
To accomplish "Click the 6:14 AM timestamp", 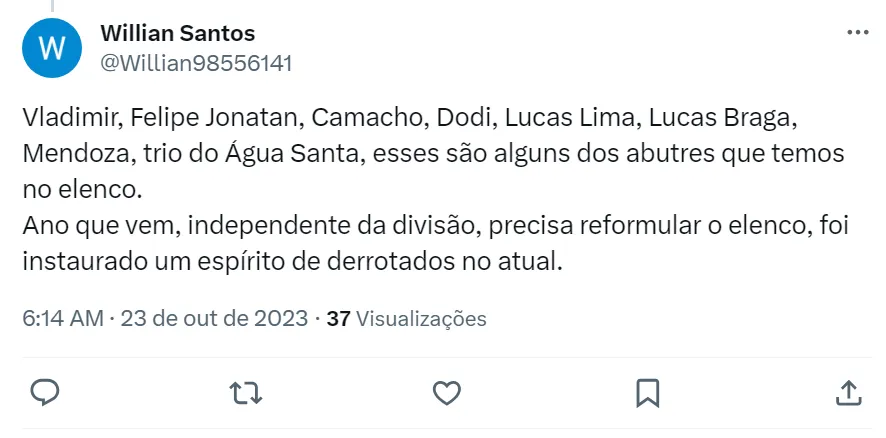I will [62, 319].
